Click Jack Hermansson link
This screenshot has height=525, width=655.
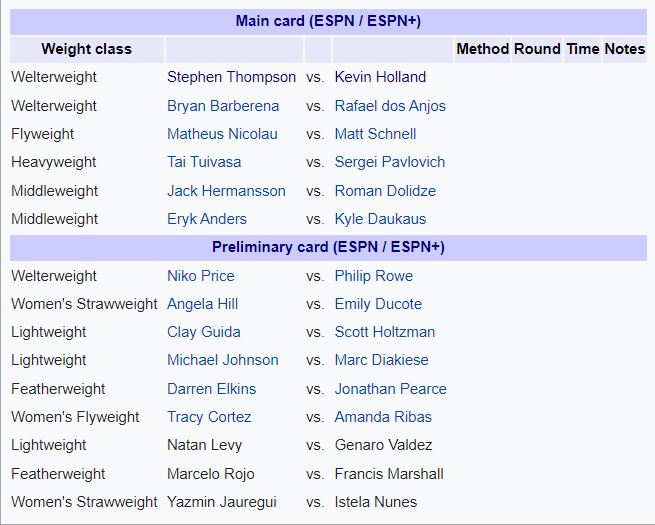pyautogui.click(x=226, y=191)
